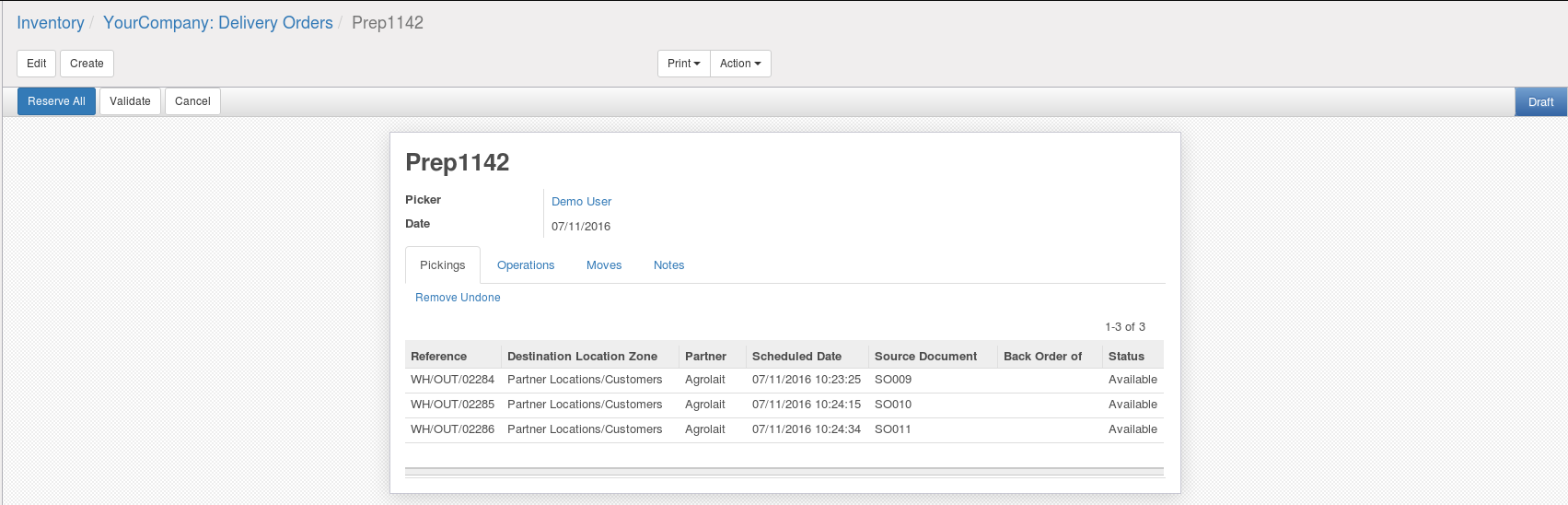Open the Print dropdown menu
The height and width of the screenshot is (505, 1568).
683,64
